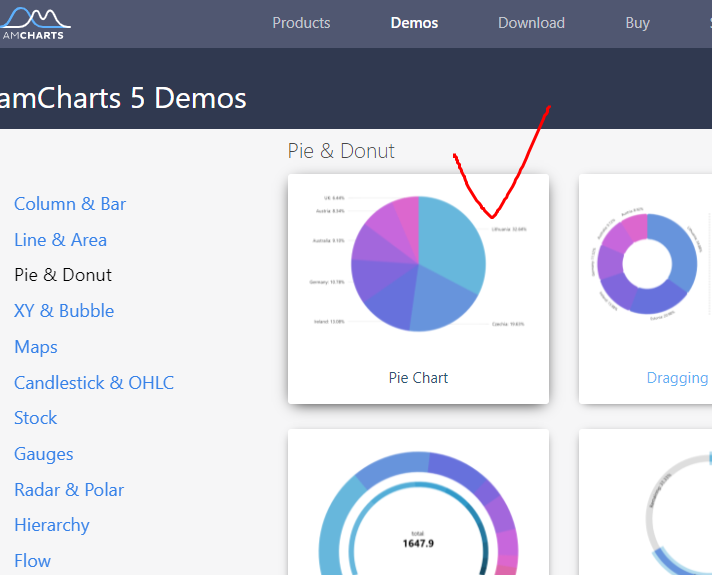Open the Hierarchy category

pos(52,525)
